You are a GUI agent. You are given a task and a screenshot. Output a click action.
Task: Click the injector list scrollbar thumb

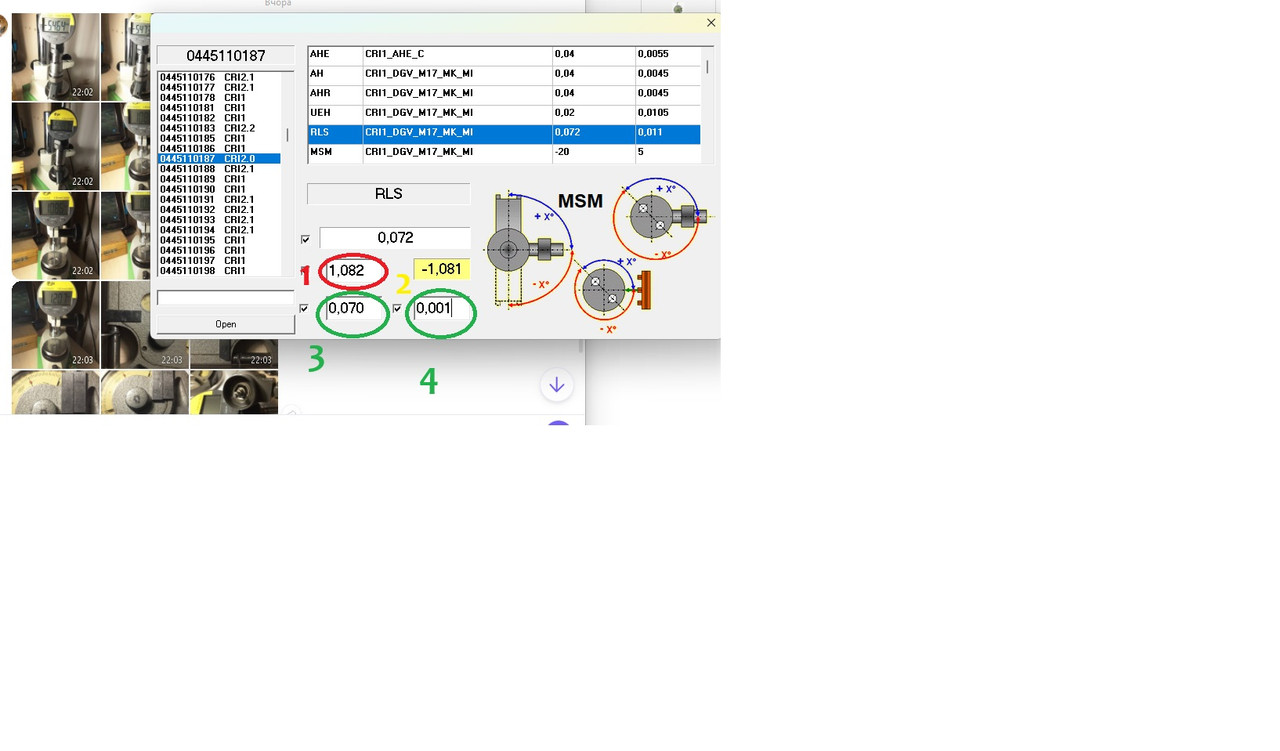tap(288, 135)
